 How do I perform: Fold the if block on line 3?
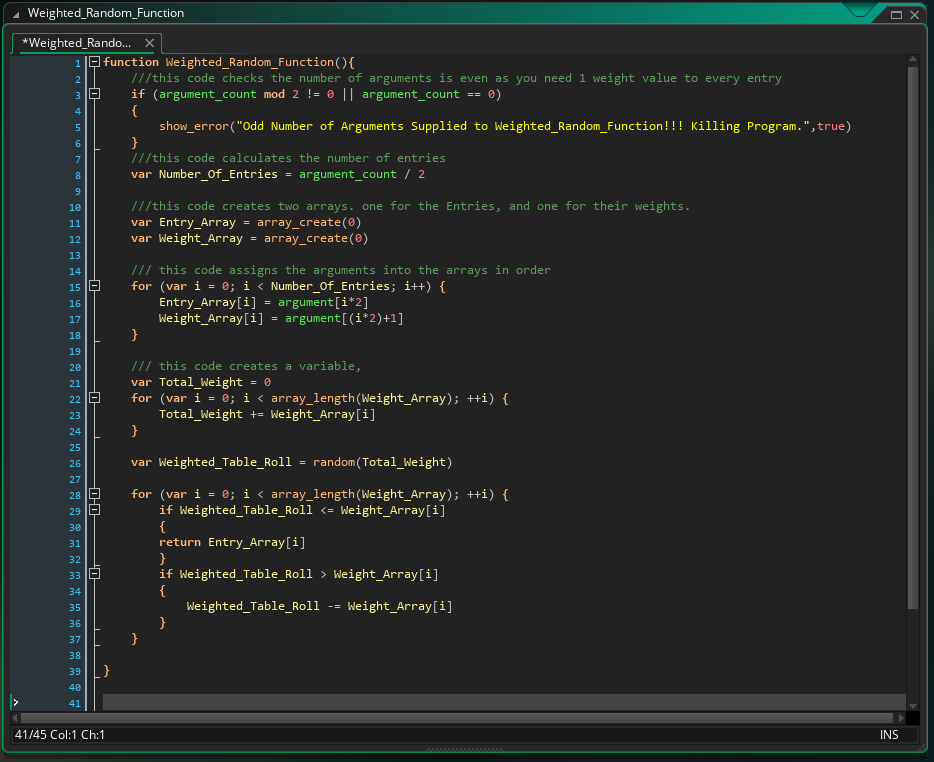95,94
